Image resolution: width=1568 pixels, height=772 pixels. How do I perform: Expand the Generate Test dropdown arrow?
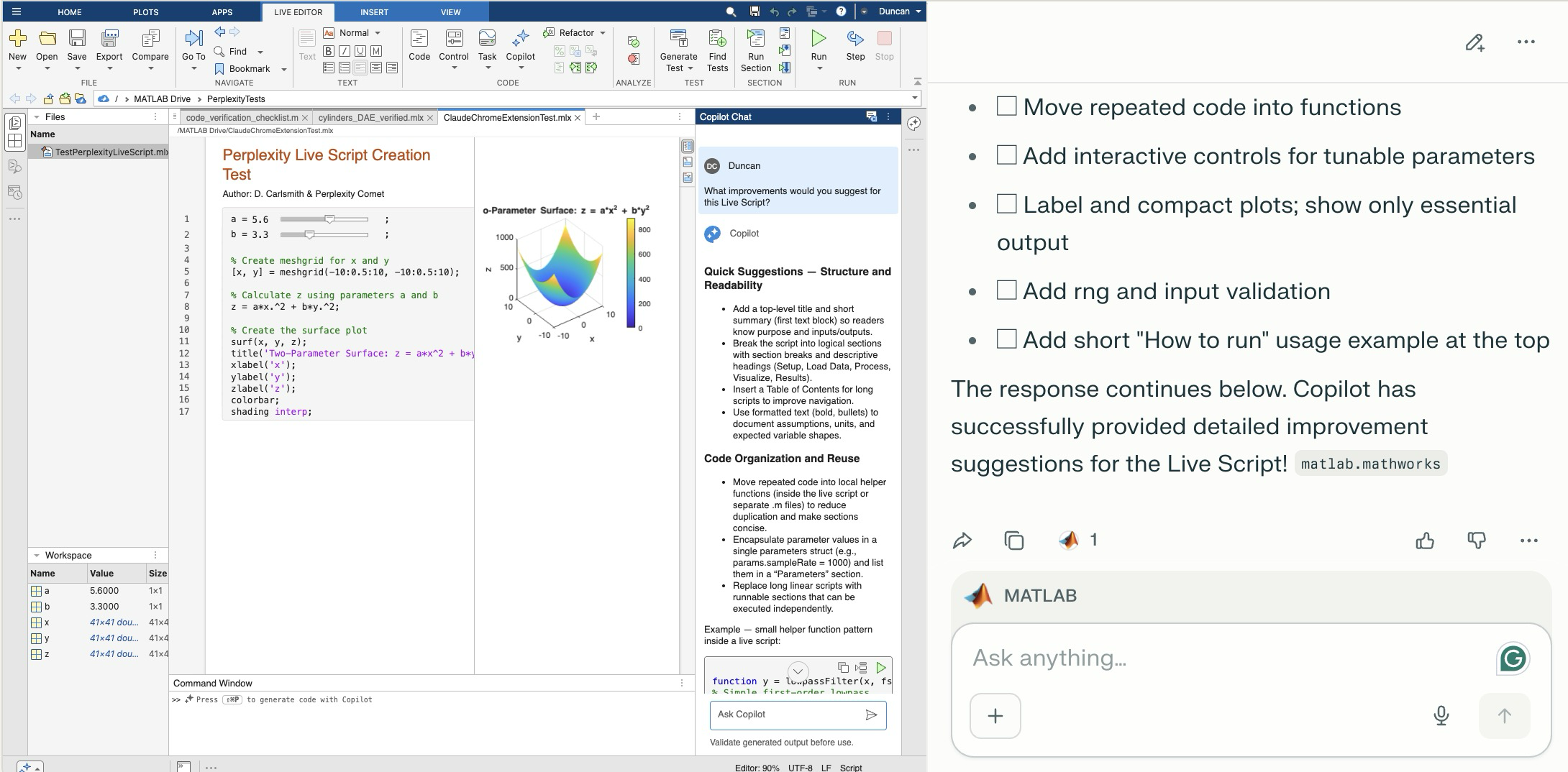(x=690, y=68)
